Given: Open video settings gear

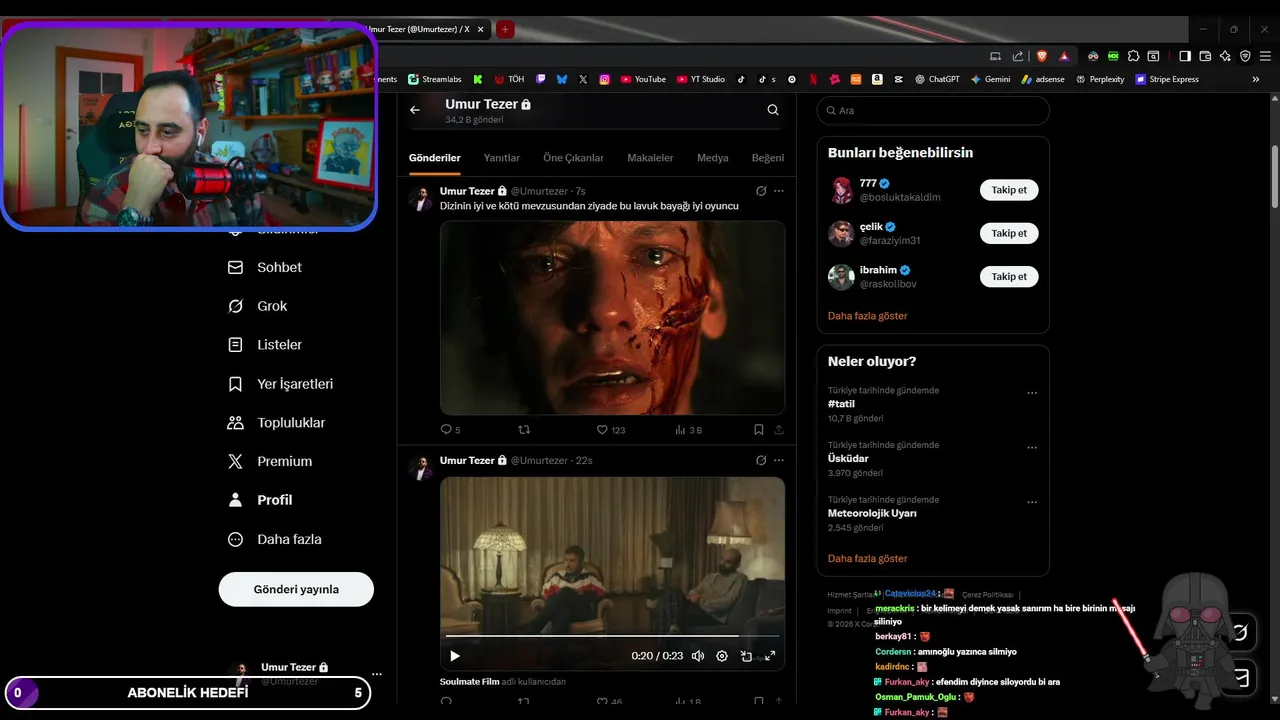Looking at the screenshot, I should [x=722, y=656].
